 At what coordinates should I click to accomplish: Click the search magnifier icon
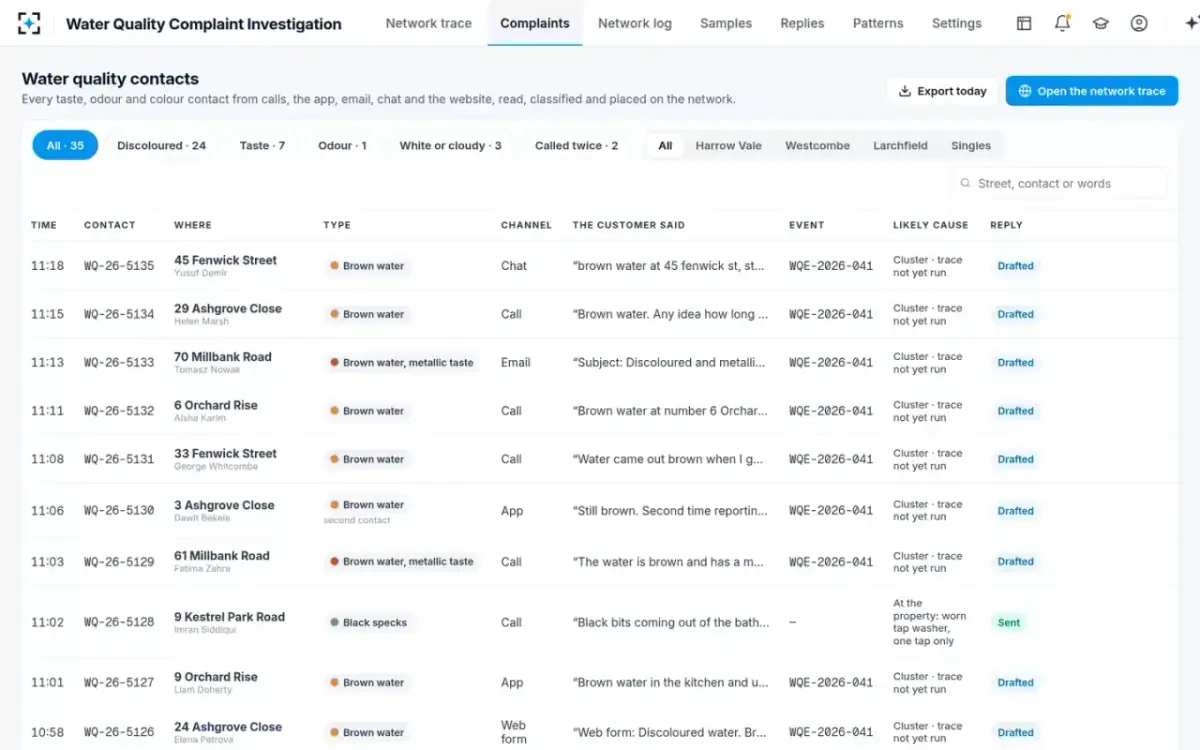coord(965,184)
